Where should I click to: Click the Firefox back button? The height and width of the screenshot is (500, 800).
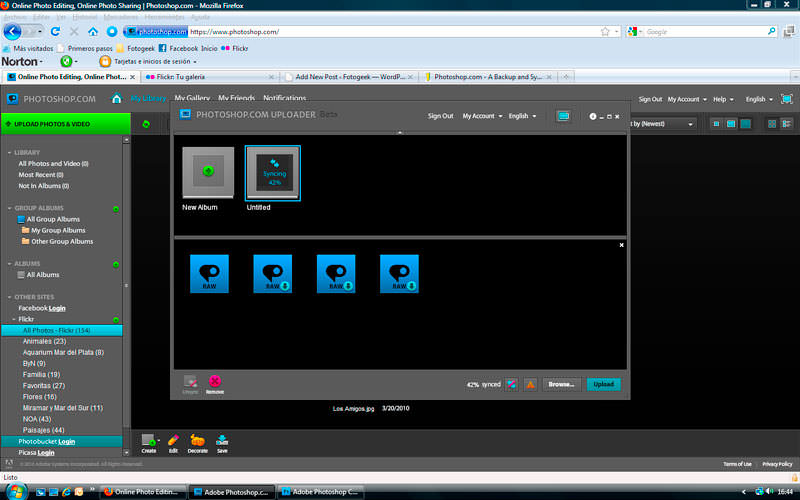point(12,32)
